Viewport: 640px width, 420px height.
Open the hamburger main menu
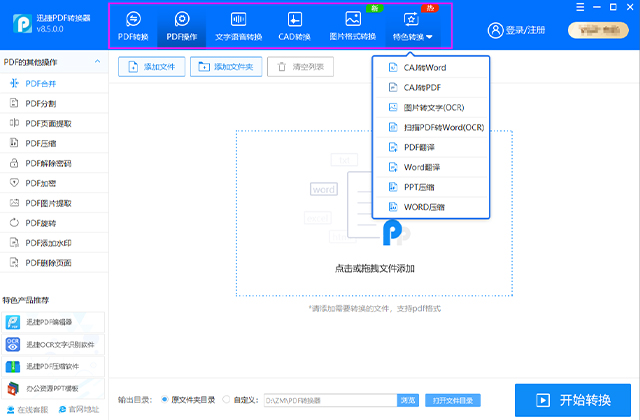[x=580, y=7]
